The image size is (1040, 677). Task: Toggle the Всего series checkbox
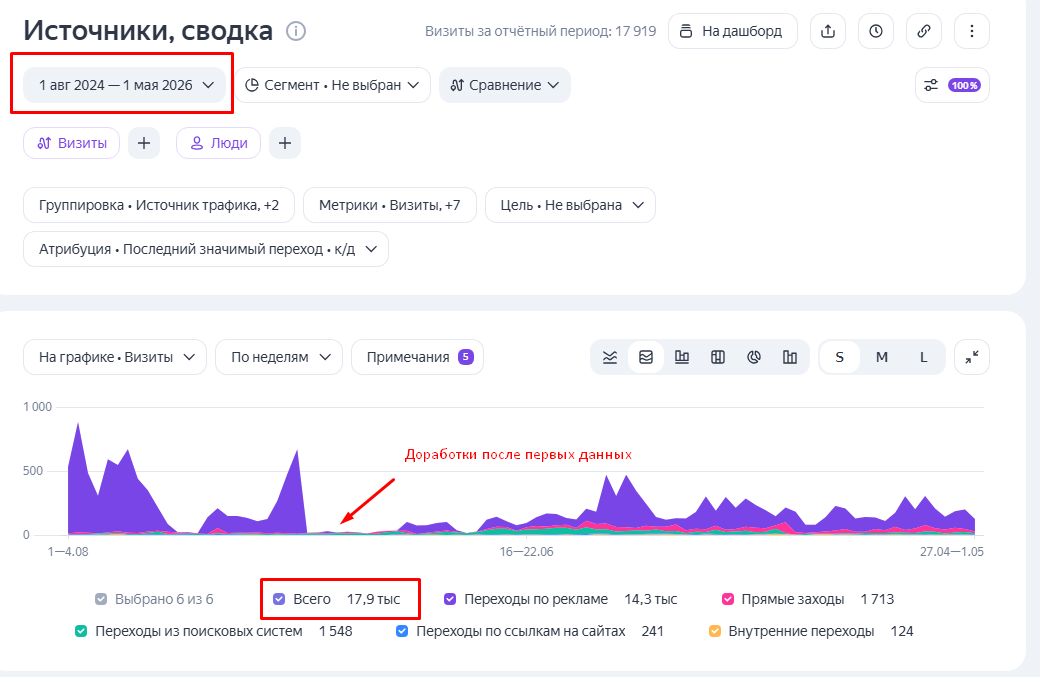pos(279,599)
